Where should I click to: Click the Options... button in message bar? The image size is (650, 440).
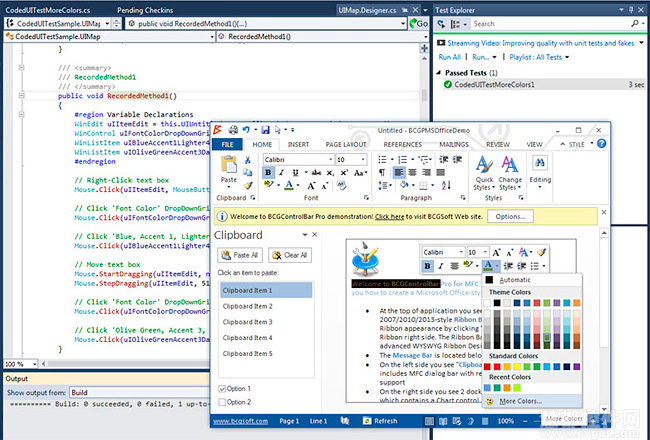(x=510, y=216)
